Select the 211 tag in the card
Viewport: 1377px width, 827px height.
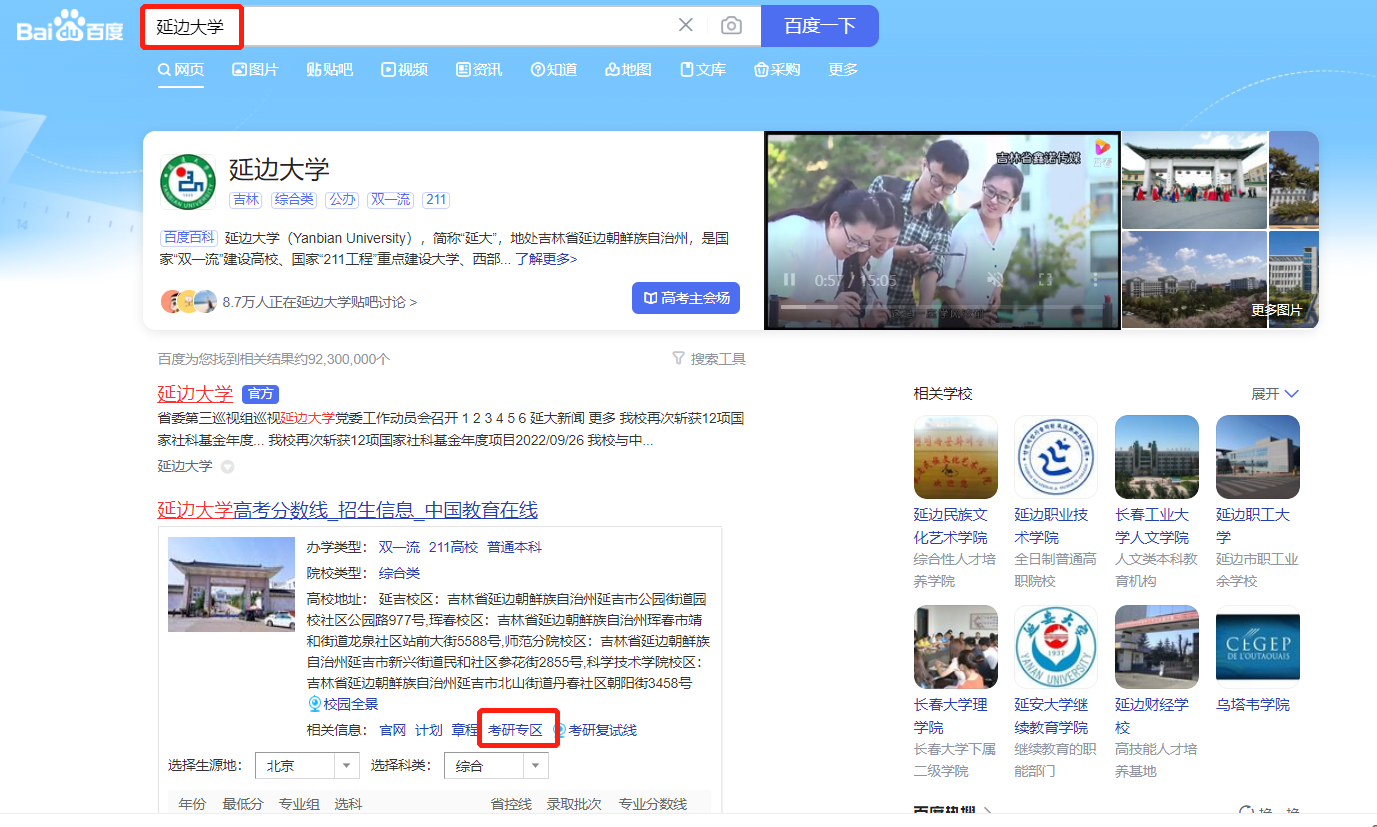click(x=436, y=199)
